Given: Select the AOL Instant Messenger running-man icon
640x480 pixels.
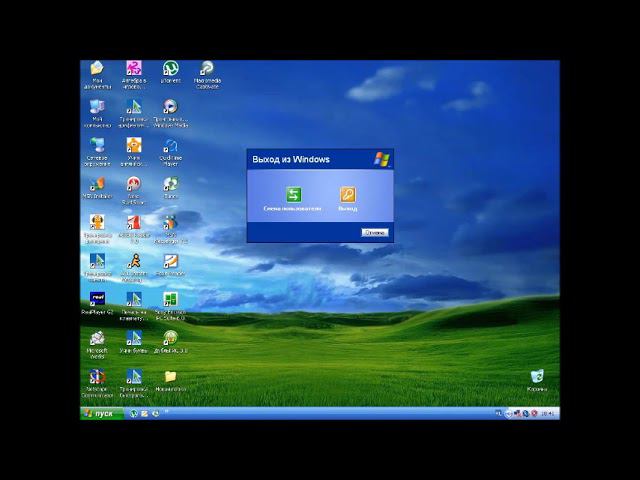Looking at the screenshot, I should click(x=134, y=261).
